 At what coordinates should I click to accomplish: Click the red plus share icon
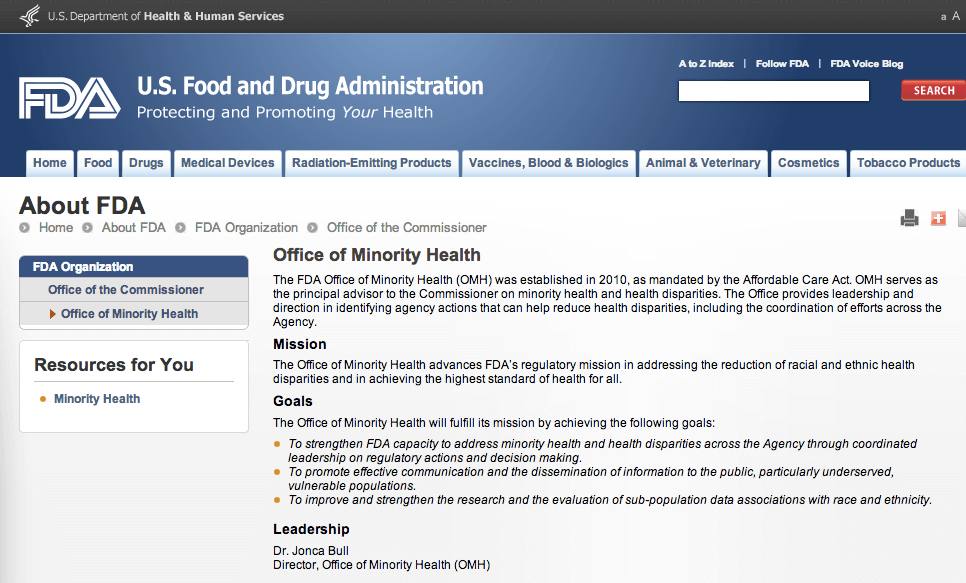pyautogui.click(x=938, y=218)
